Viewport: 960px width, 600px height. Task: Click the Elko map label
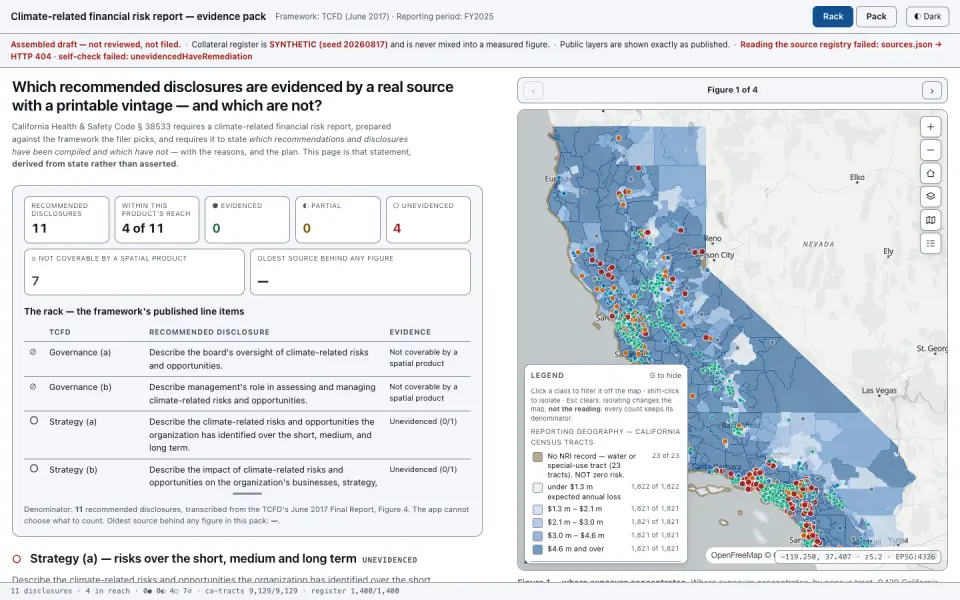857,178
